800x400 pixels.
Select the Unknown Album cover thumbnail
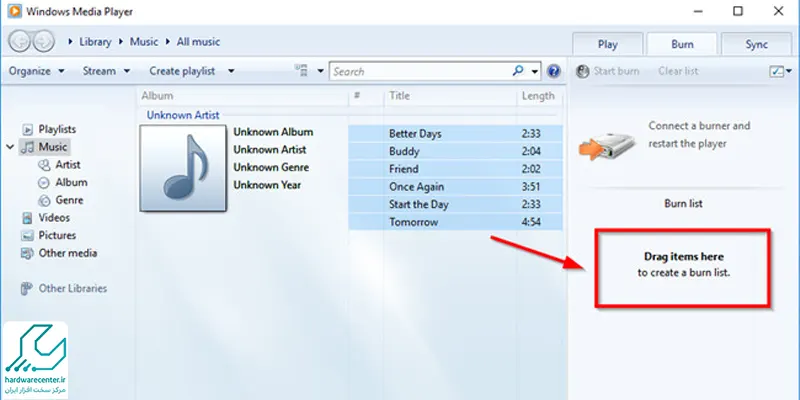point(183,168)
